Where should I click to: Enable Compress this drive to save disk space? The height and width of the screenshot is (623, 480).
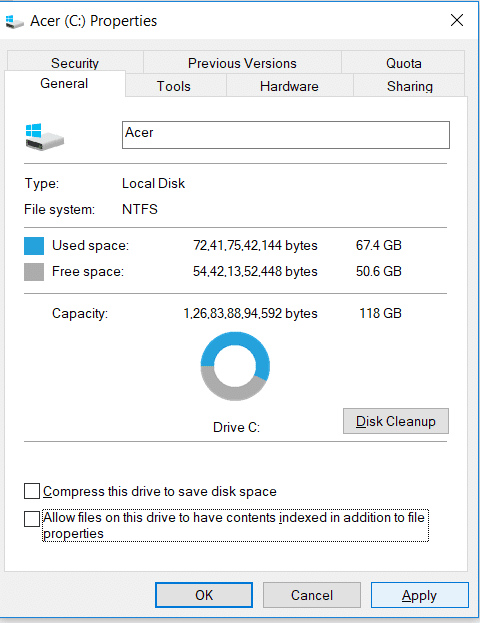pyautogui.click(x=32, y=491)
